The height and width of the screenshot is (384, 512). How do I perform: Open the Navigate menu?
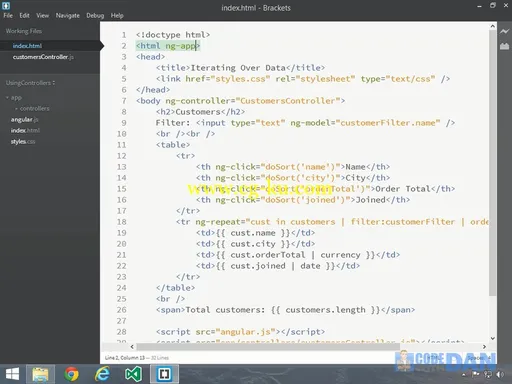pyautogui.click(x=68, y=15)
